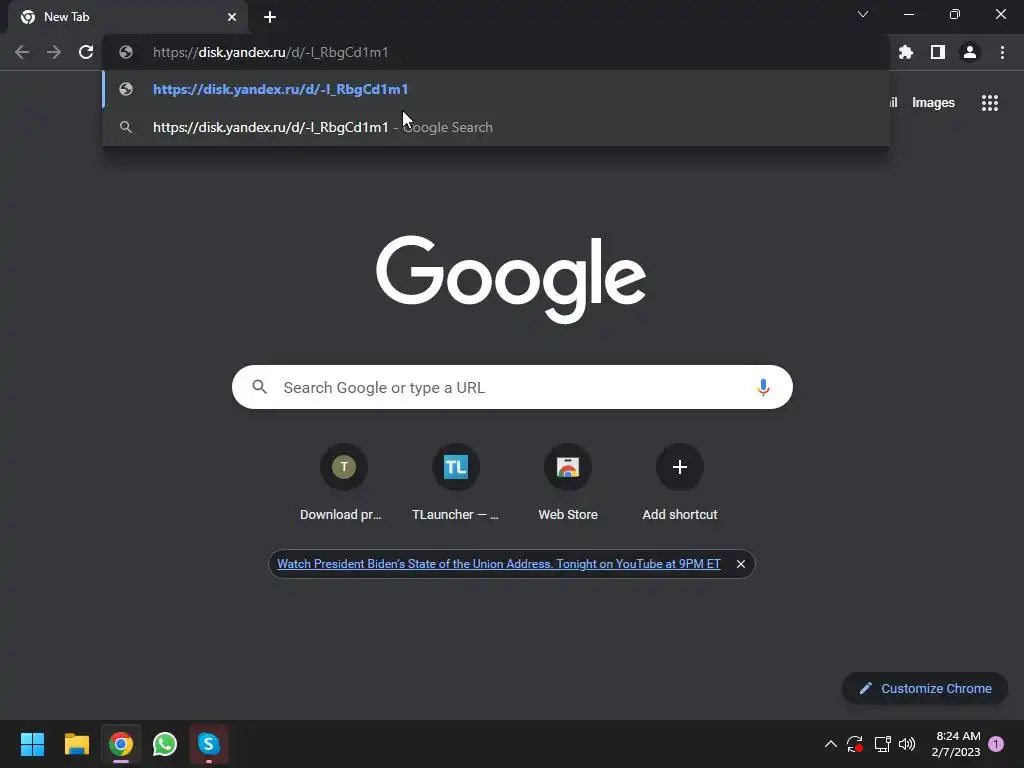Open the Chrome profile avatar
The image size is (1024, 768).
coord(970,52)
